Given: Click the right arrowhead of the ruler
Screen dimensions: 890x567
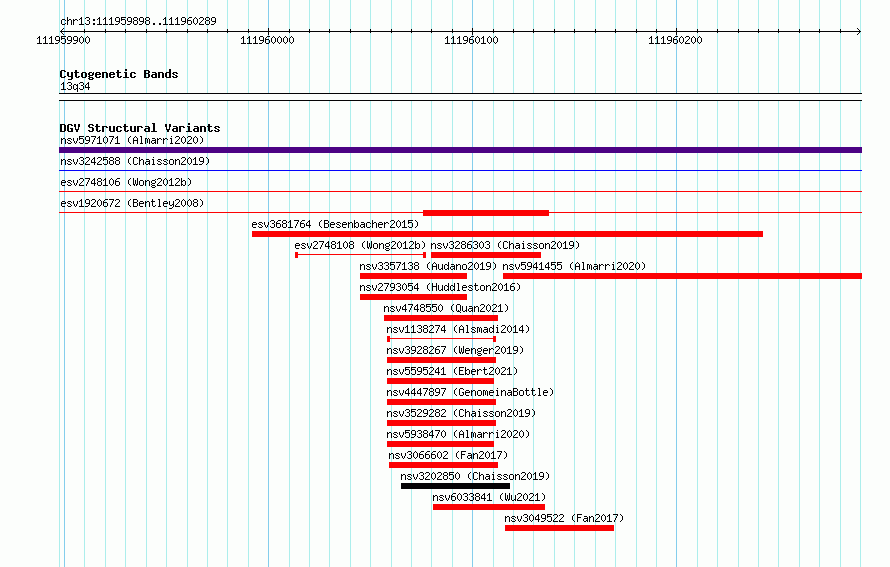Looking at the screenshot, I should coord(859,31).
